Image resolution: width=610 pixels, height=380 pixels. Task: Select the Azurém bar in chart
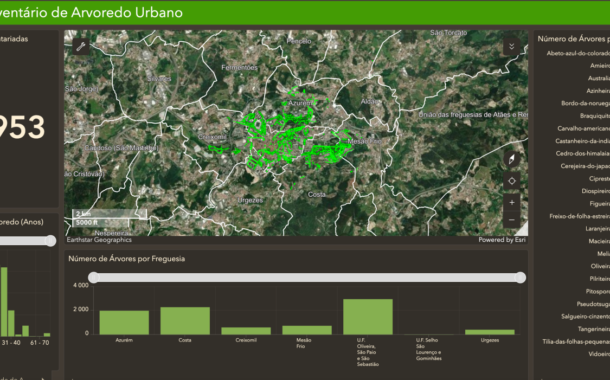(124, 322)
